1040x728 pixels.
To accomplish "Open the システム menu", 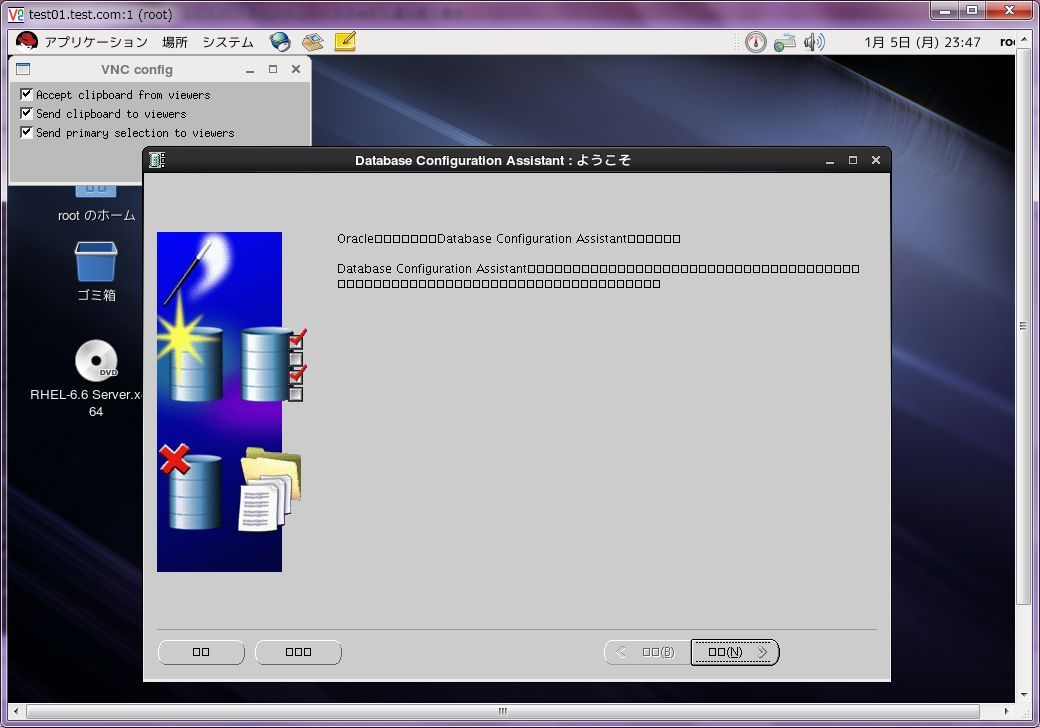I will pos(228,42).
